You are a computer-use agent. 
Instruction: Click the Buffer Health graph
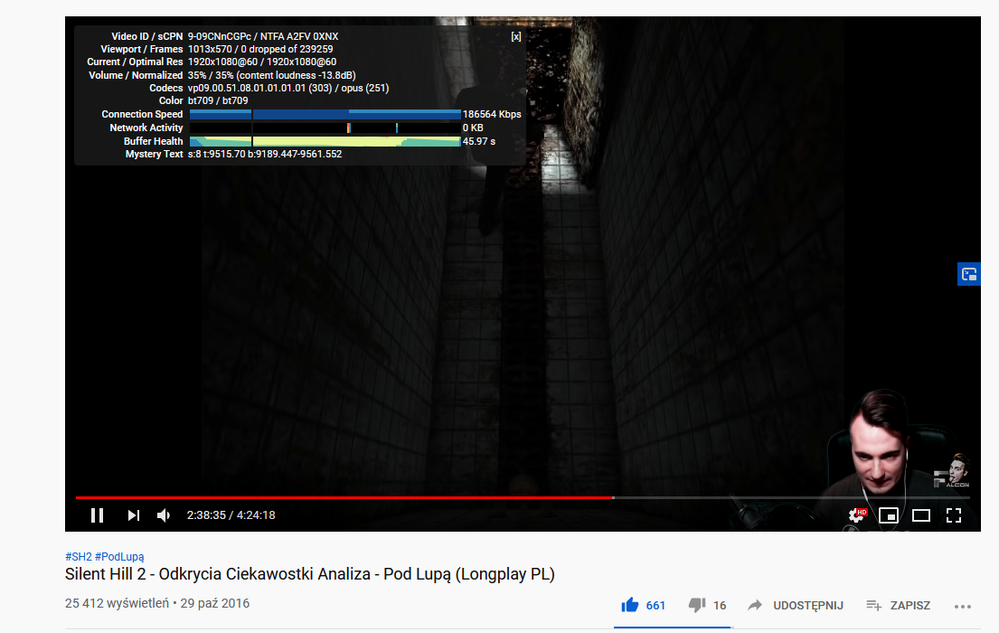pos(325,141)
